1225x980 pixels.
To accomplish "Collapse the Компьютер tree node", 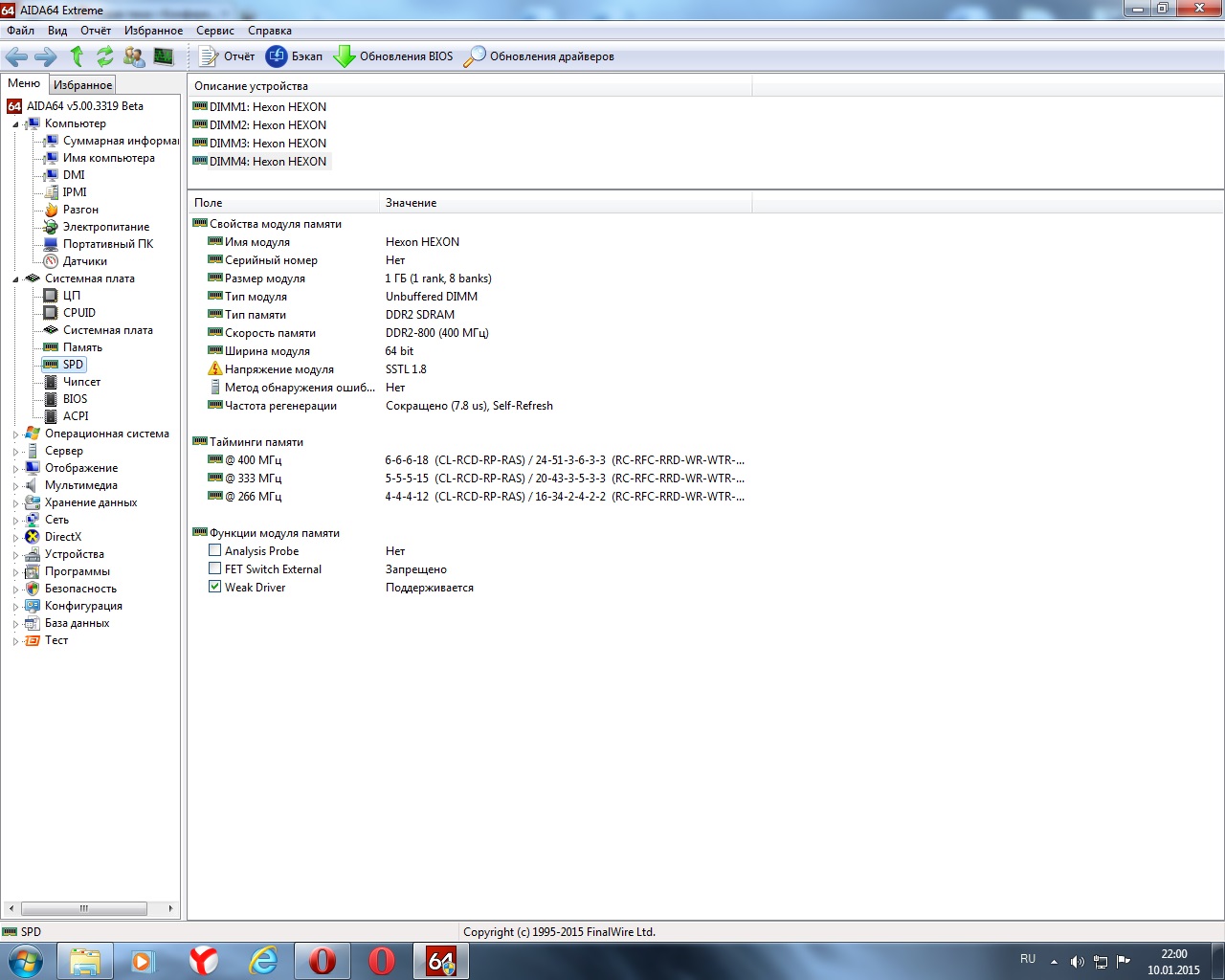I will click(15, 123).
